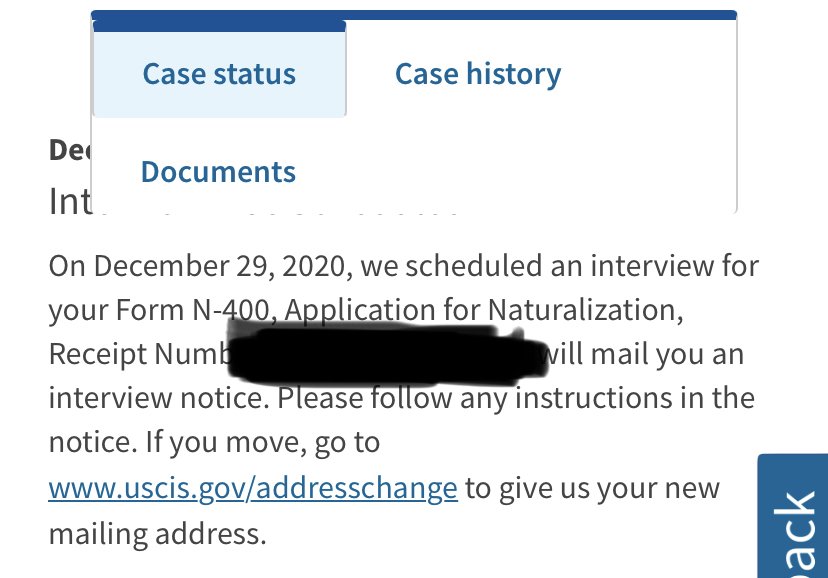Click the dark blue bar above the tabs
The width and height of the screenshot is (828, 578).
point(414,15)
